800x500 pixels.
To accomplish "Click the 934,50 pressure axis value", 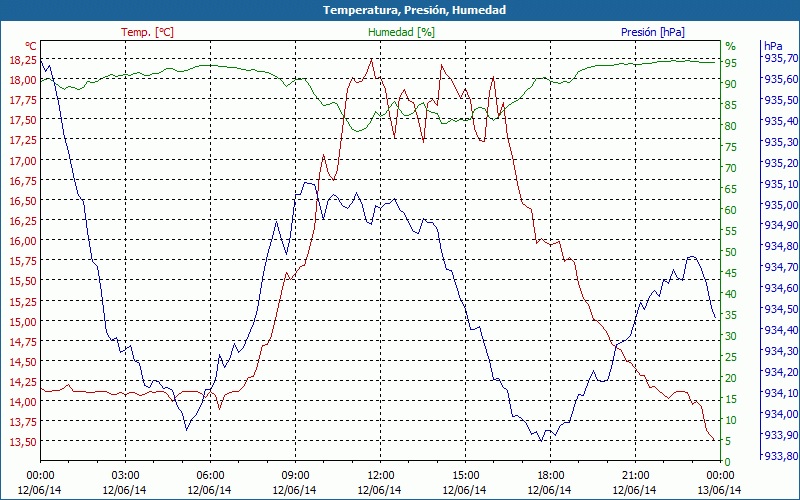I will 780,309.
